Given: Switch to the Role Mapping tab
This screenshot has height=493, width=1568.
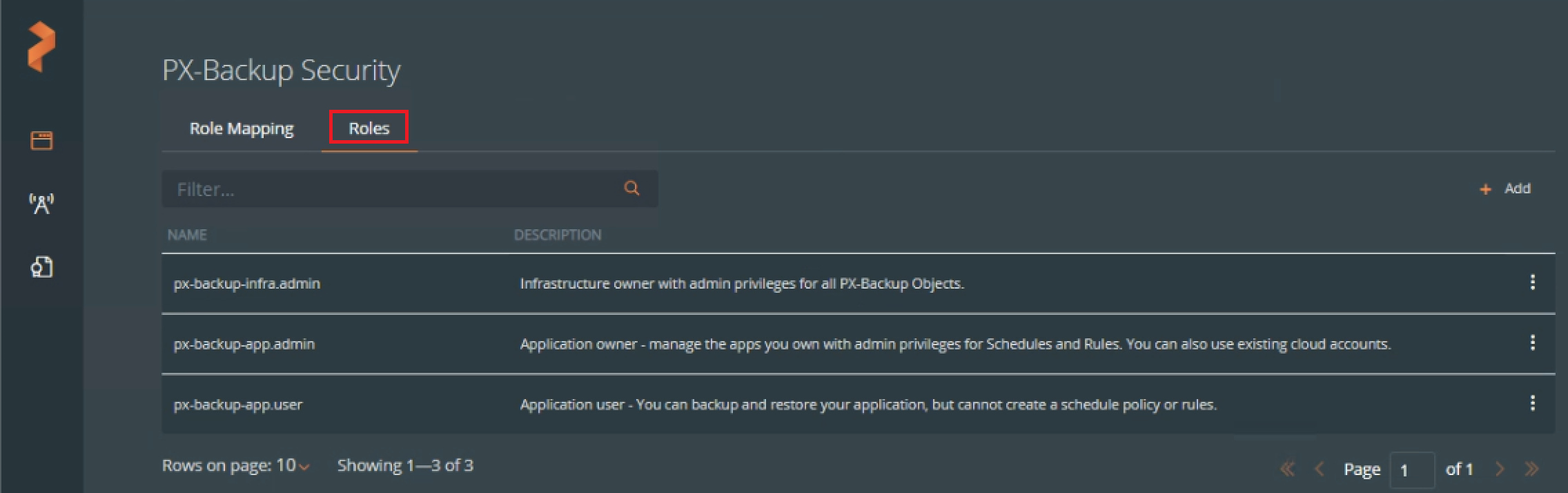Looking at the screenshot, I should (242, 128).
